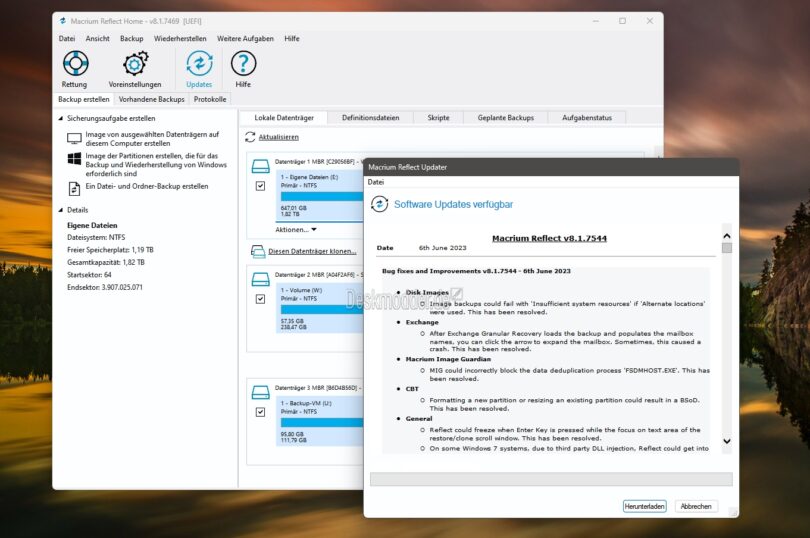Click Gesamtkapazität: 1,82 TB line

pyautogui.click(x=106, y=262)
